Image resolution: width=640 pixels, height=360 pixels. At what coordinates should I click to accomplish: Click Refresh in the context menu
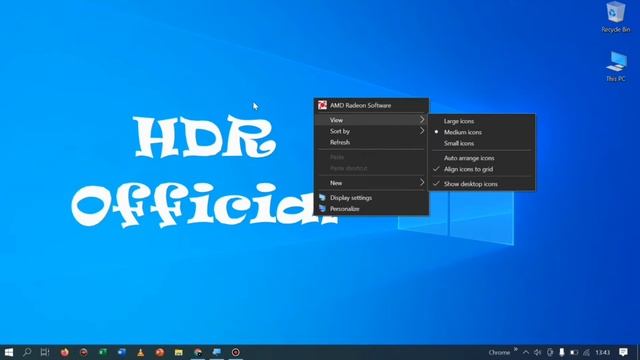pos(371,142)
